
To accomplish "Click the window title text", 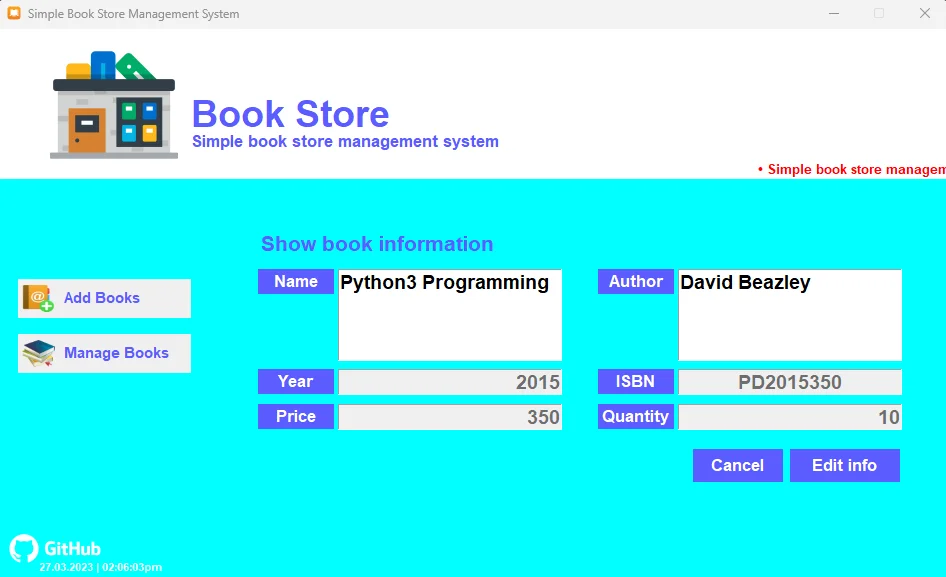I will pos(133,14).
